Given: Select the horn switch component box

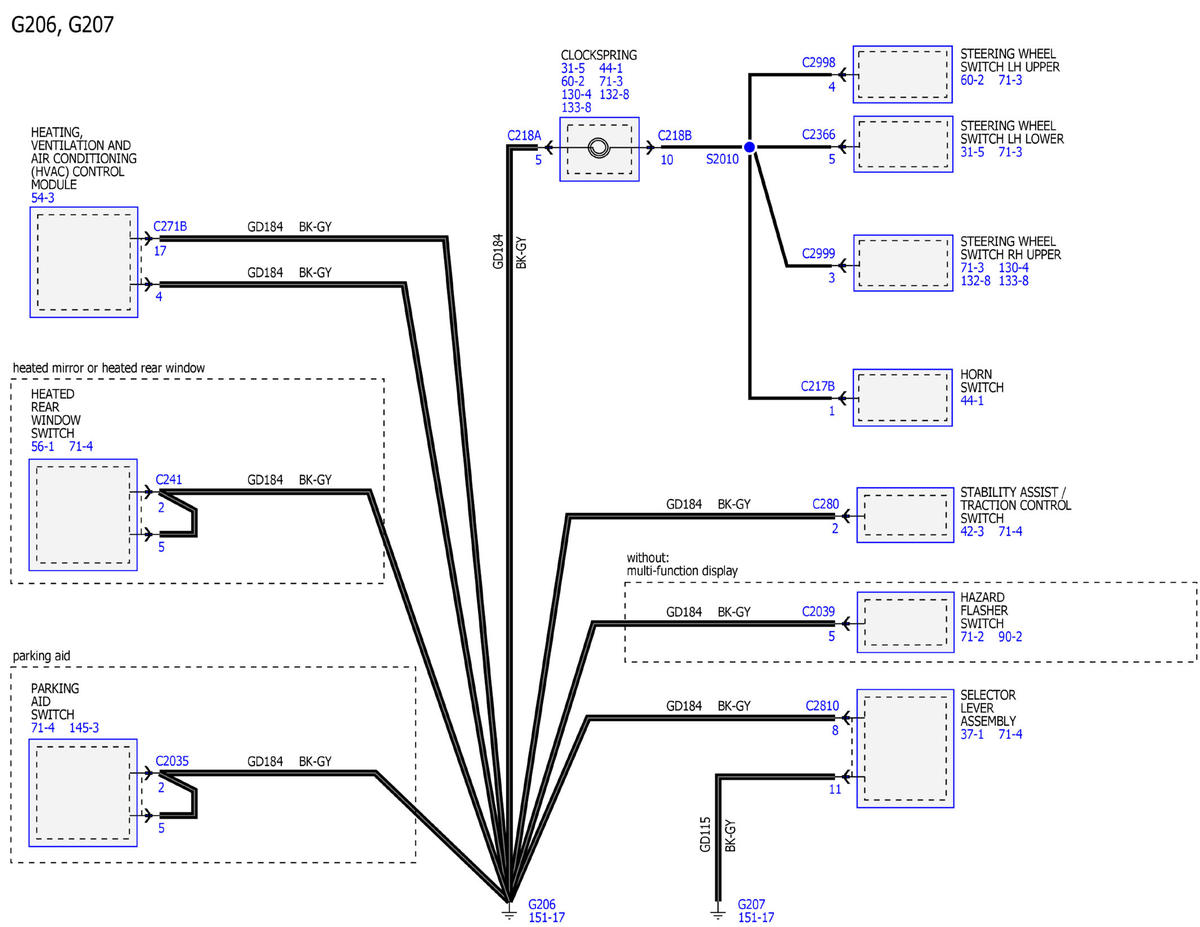Looking at the screenshot, I should pos(903,398).
